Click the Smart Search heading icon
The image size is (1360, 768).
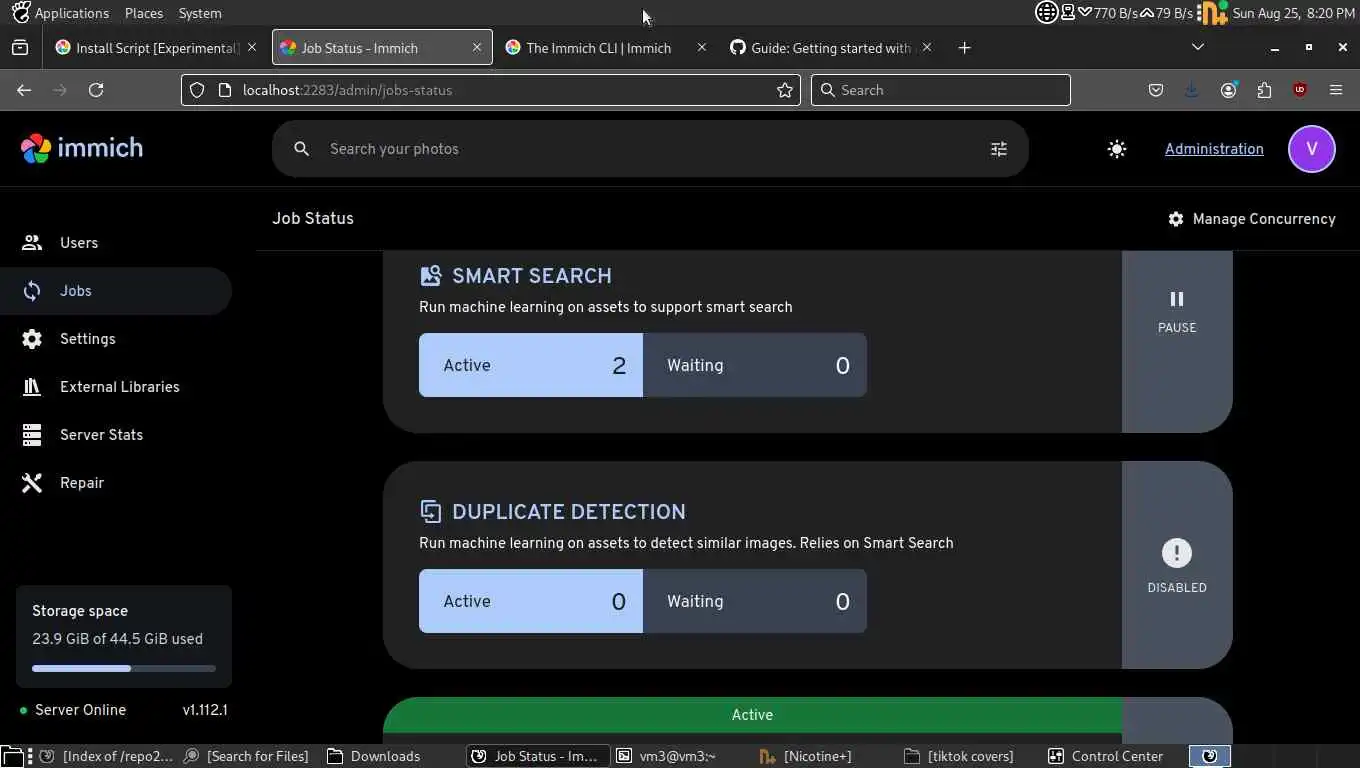[x=430, y=275]
